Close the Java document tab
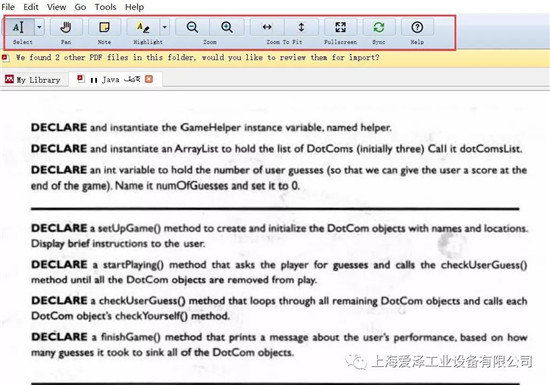This screenshot has width=550, height=385. click(x=149, y=79)
